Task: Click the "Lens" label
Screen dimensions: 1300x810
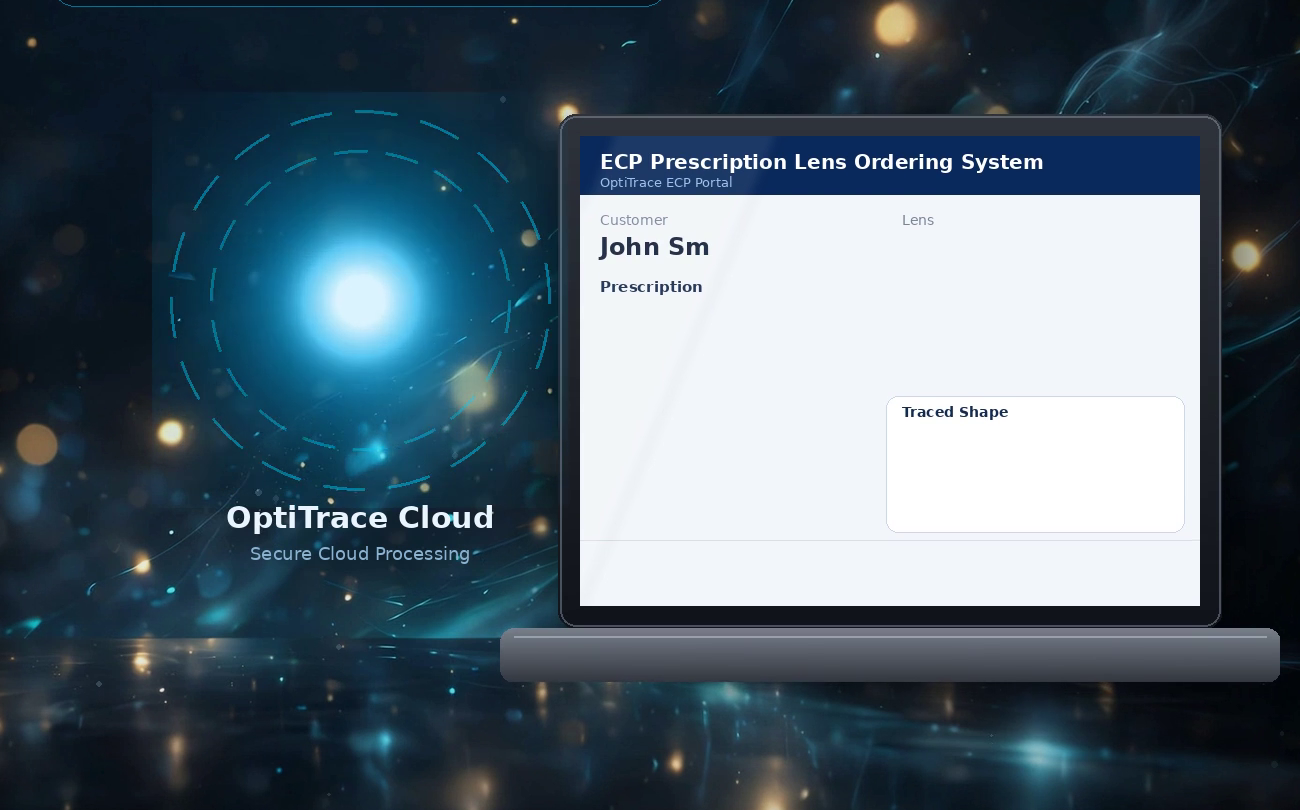Action: click(918, 220)
